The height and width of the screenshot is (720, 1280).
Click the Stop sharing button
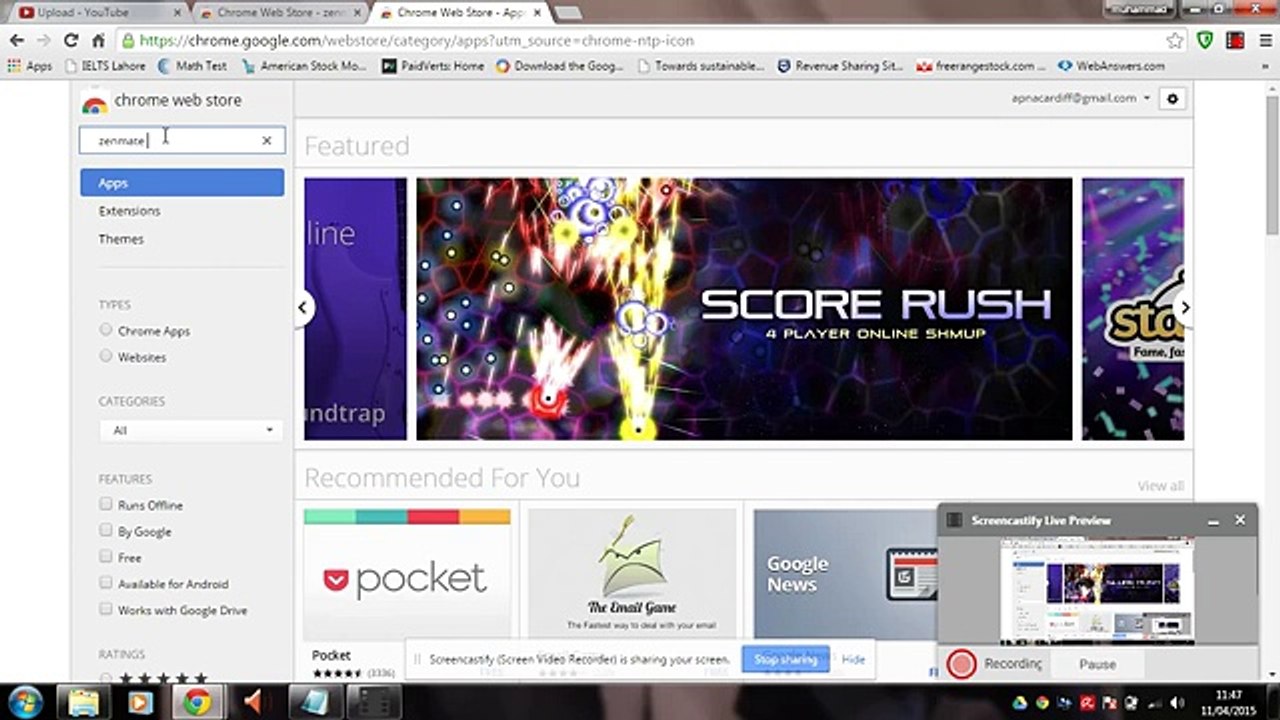tap(785, 660)
